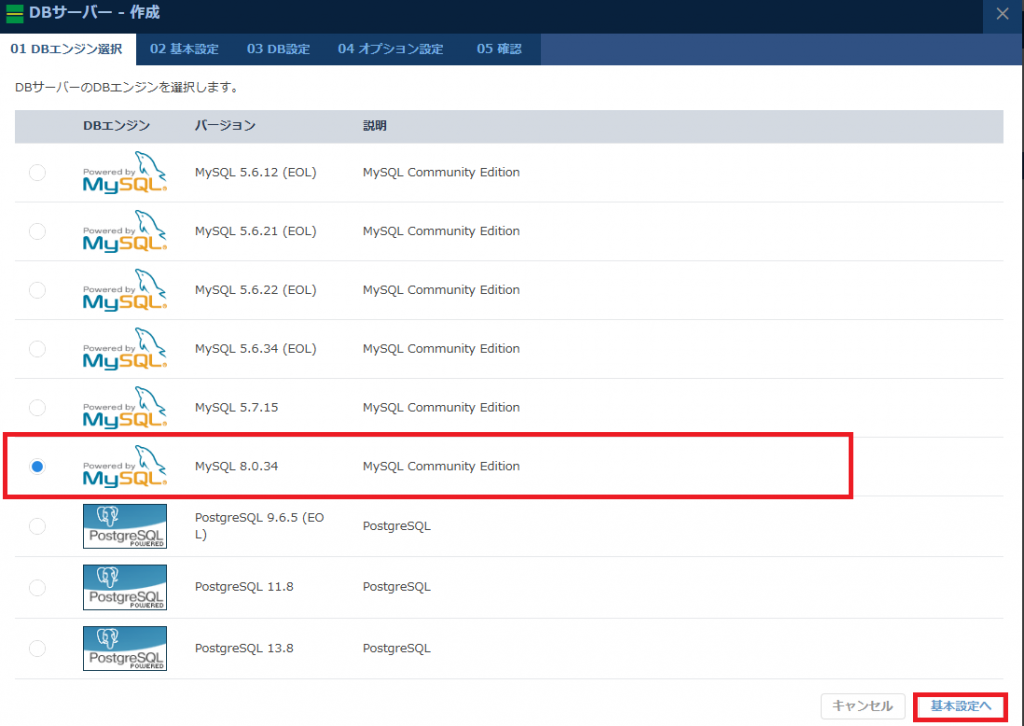Screen dimensions: 1024x726
Task: Open the 01 DBエンジン選択 tab
Action: [x=67, y=49]
